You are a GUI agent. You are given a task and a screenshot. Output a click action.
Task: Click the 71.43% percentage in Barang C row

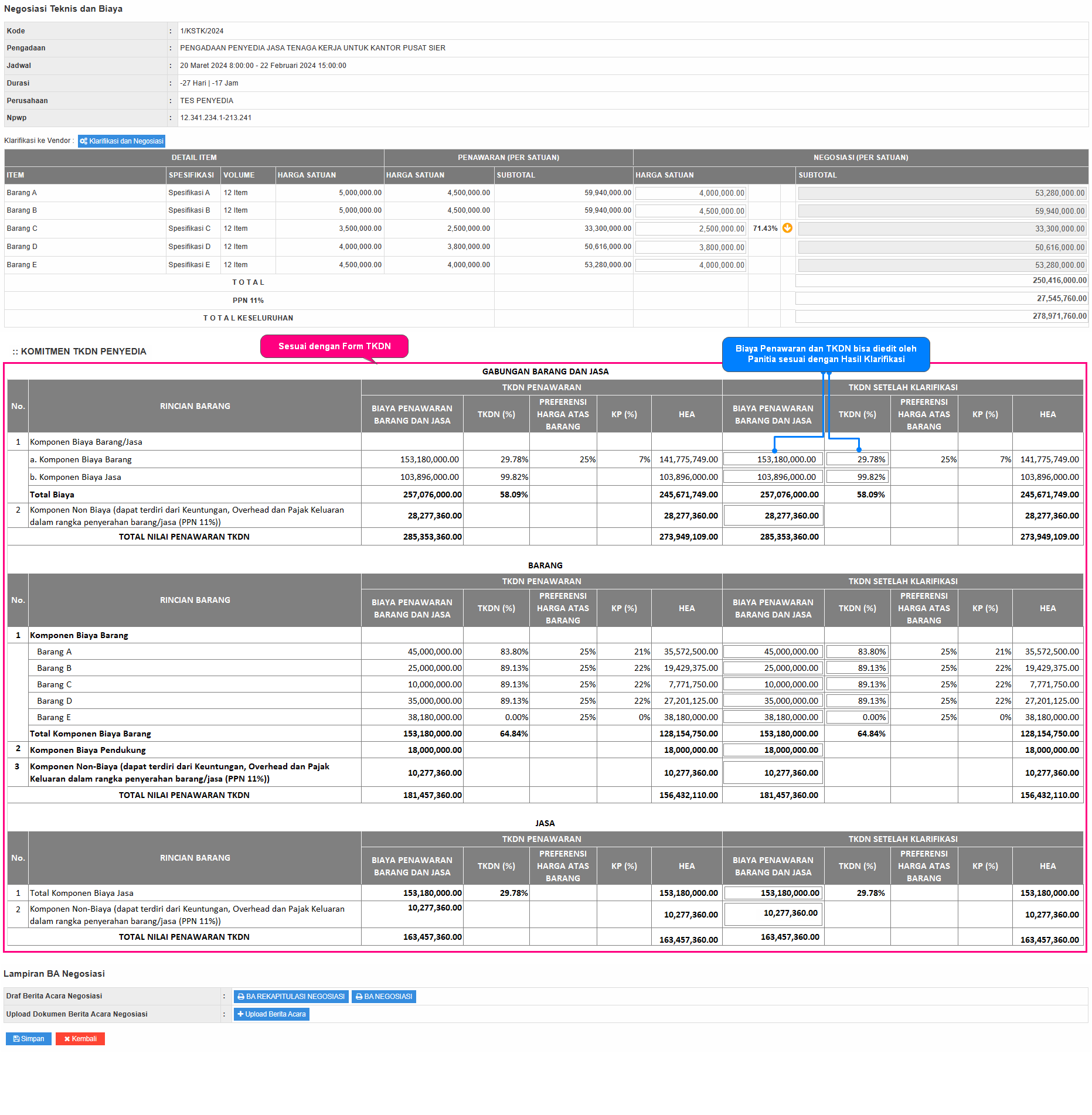click(765, 229)
